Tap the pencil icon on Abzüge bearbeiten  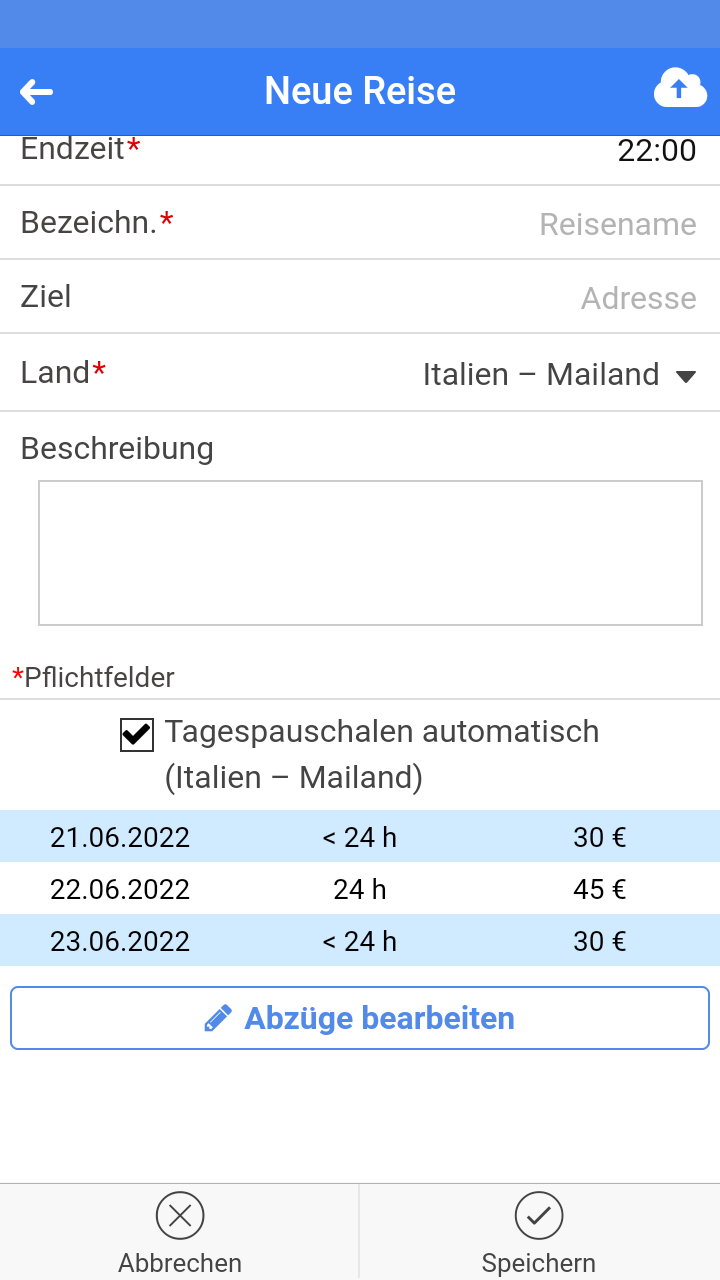(218, 1017)
